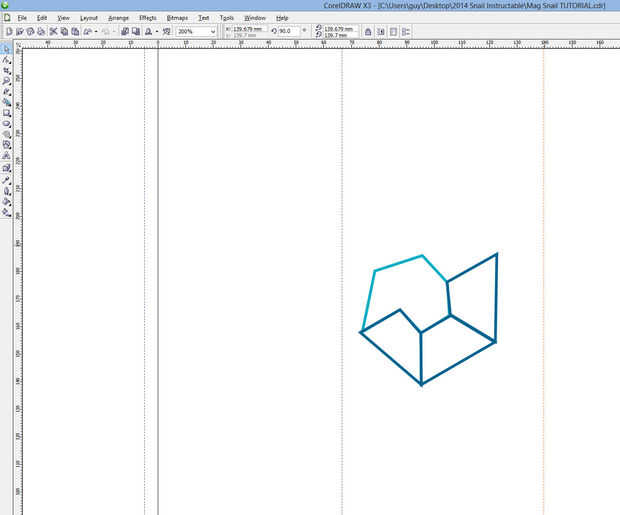
Task: Click the ruler origin box at rulers' corner
Action: click(x=18, y=45)
